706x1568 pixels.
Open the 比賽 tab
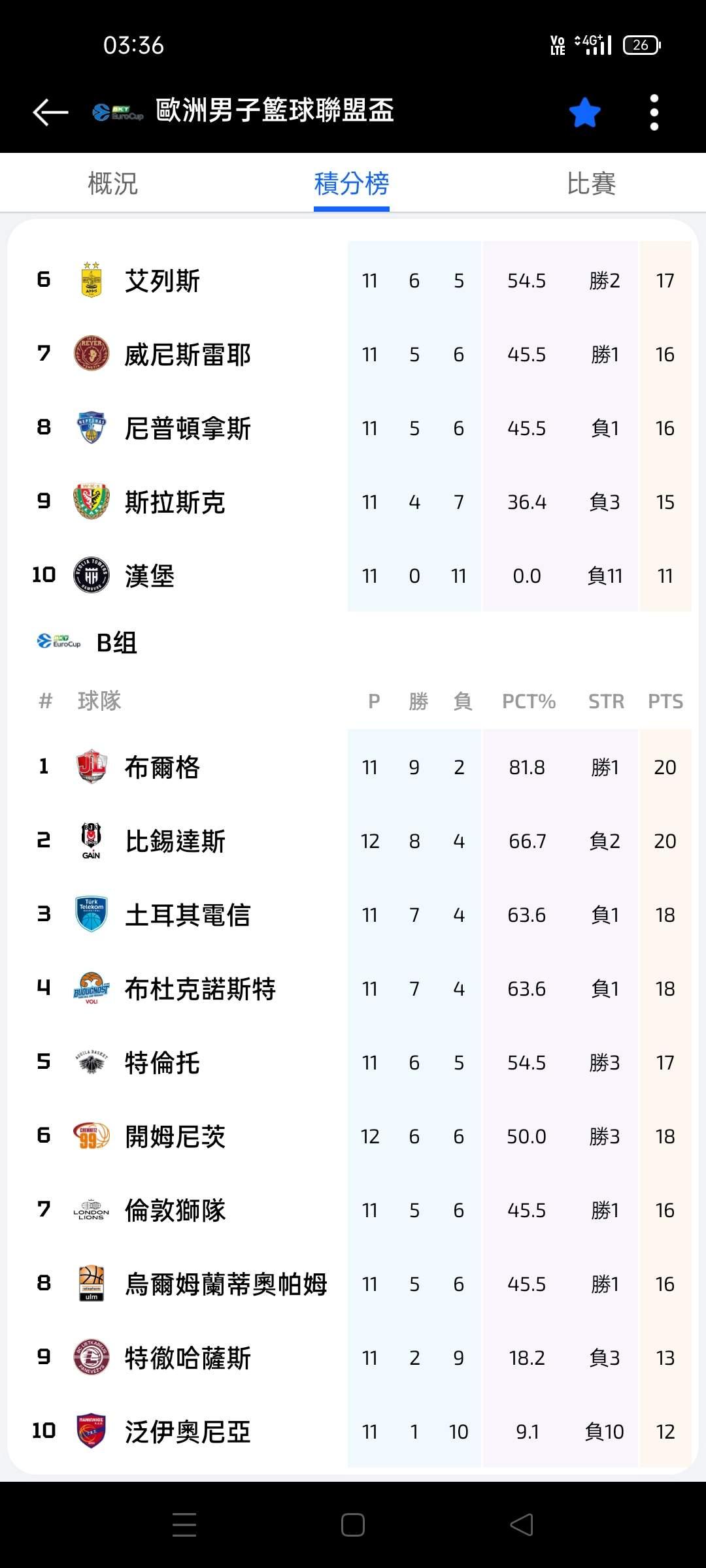pos(591,184)
